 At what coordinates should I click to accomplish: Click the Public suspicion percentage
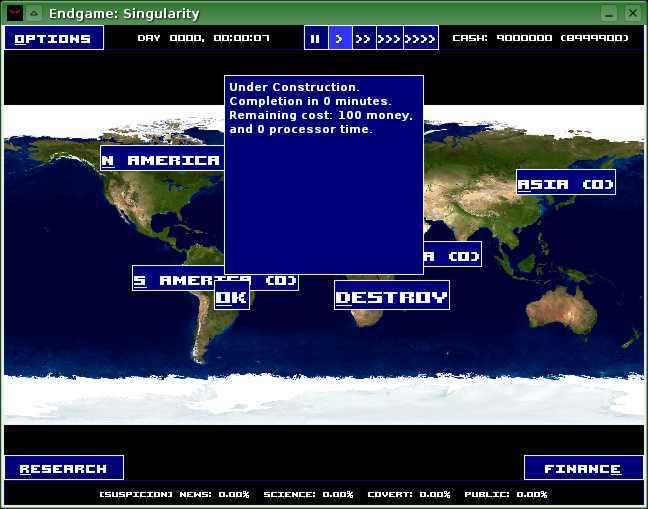[x=506, y=494]
